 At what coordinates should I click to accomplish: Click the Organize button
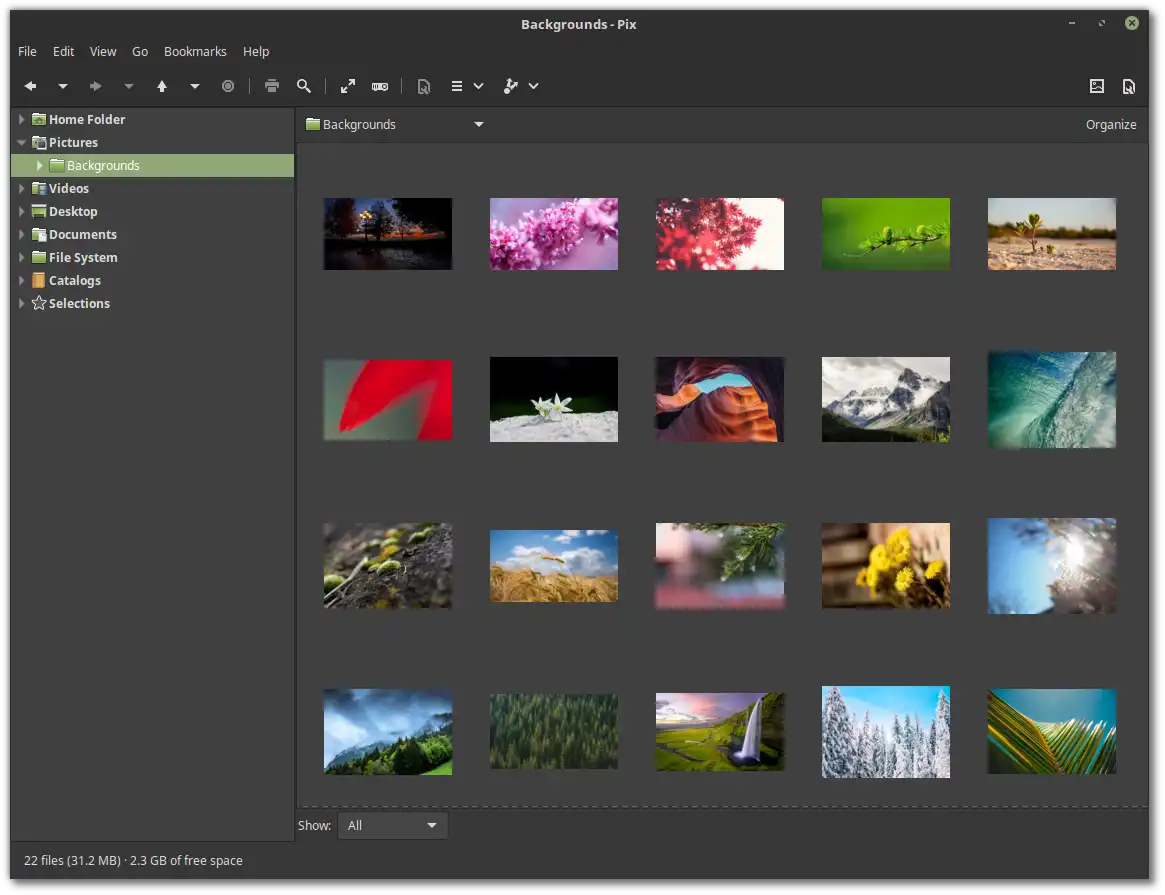point(1111,125)
